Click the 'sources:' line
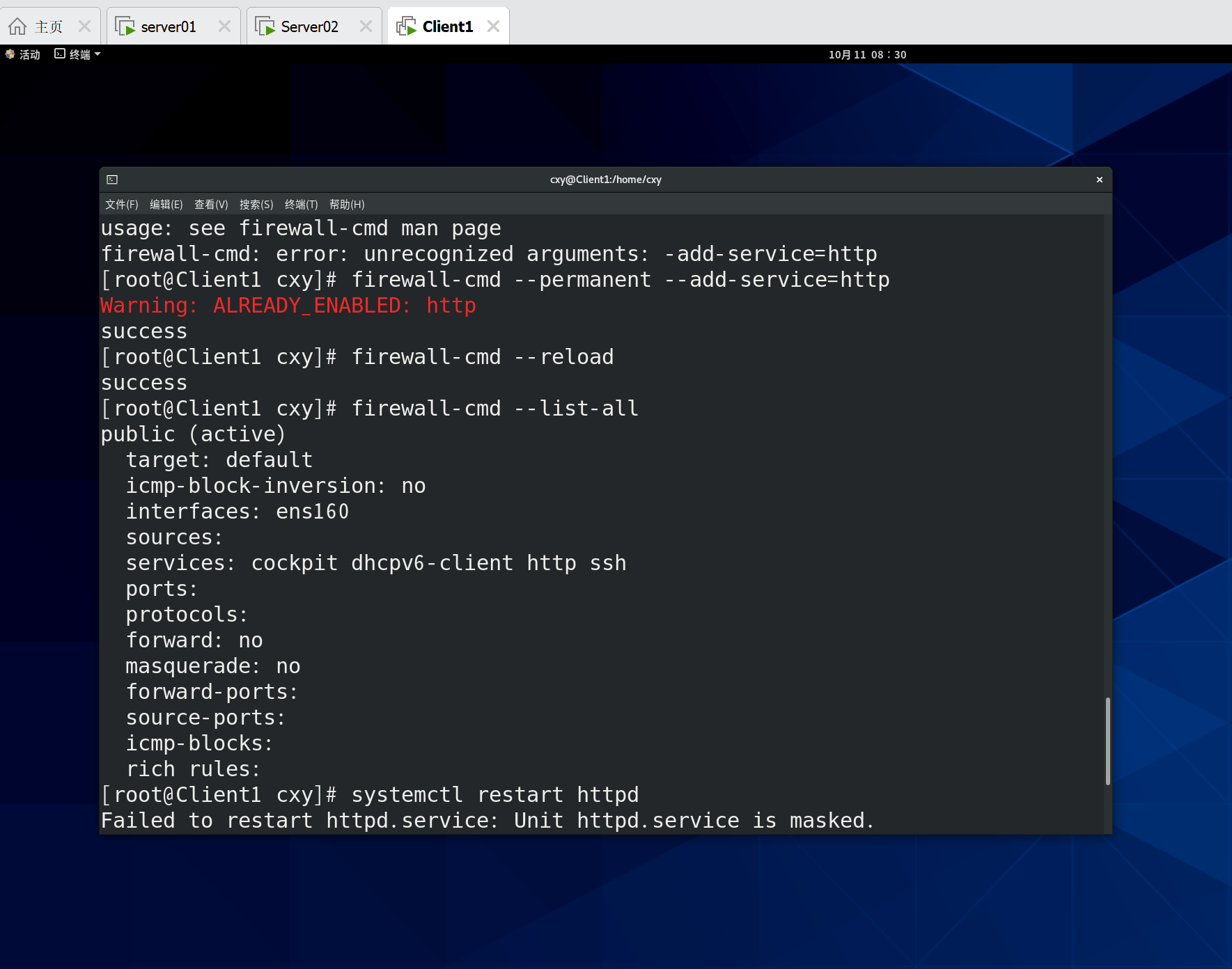Image resolution: width=1232 pixels, height=969 pixels. (x=175, y=537)
